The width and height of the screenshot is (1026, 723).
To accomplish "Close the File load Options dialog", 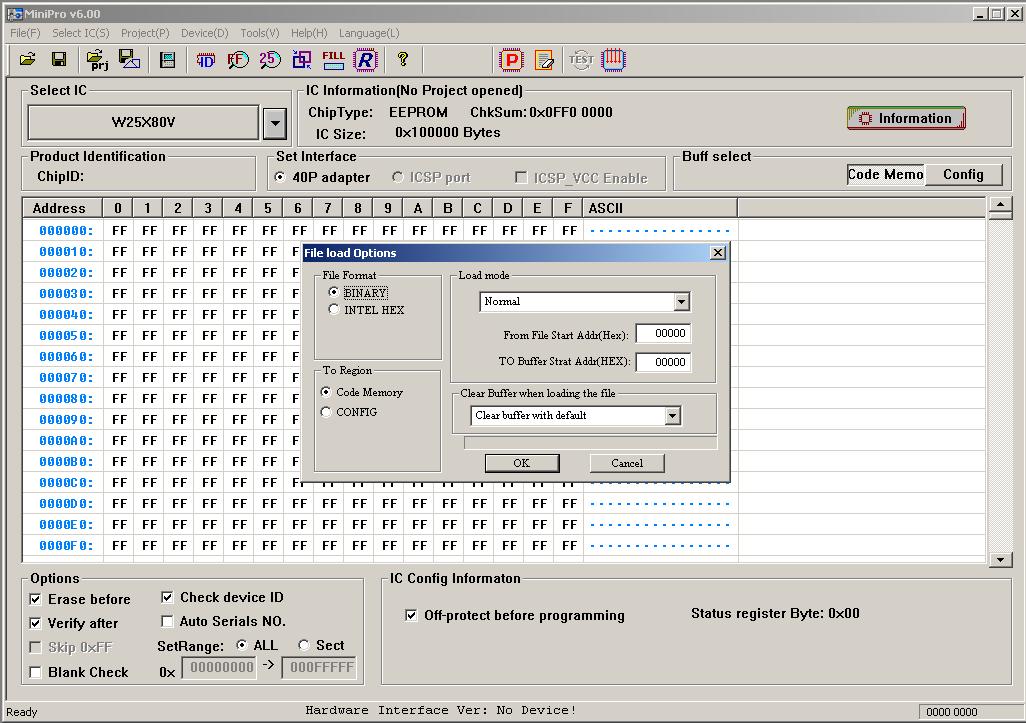I will click(x=718, y=253).
